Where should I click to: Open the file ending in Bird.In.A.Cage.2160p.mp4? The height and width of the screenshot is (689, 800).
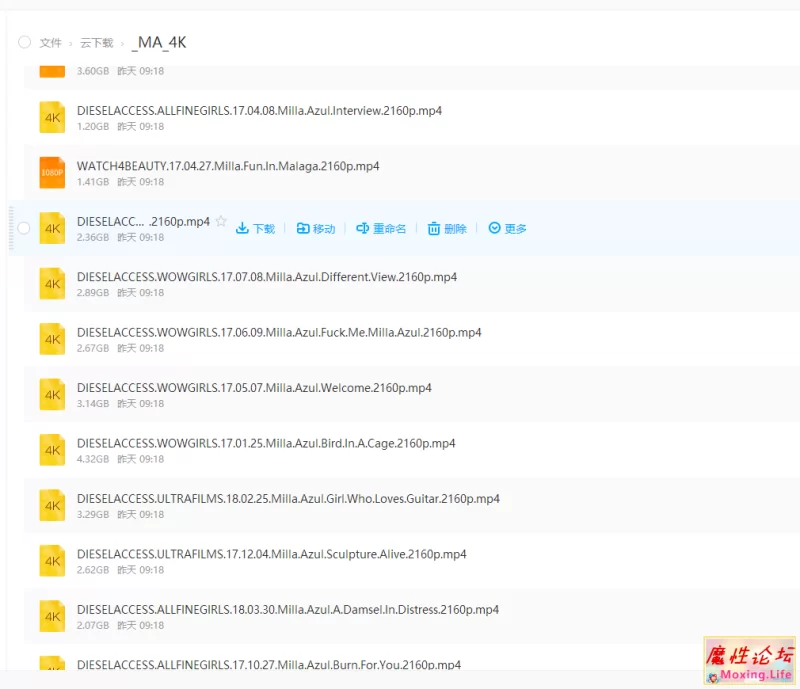266,443
